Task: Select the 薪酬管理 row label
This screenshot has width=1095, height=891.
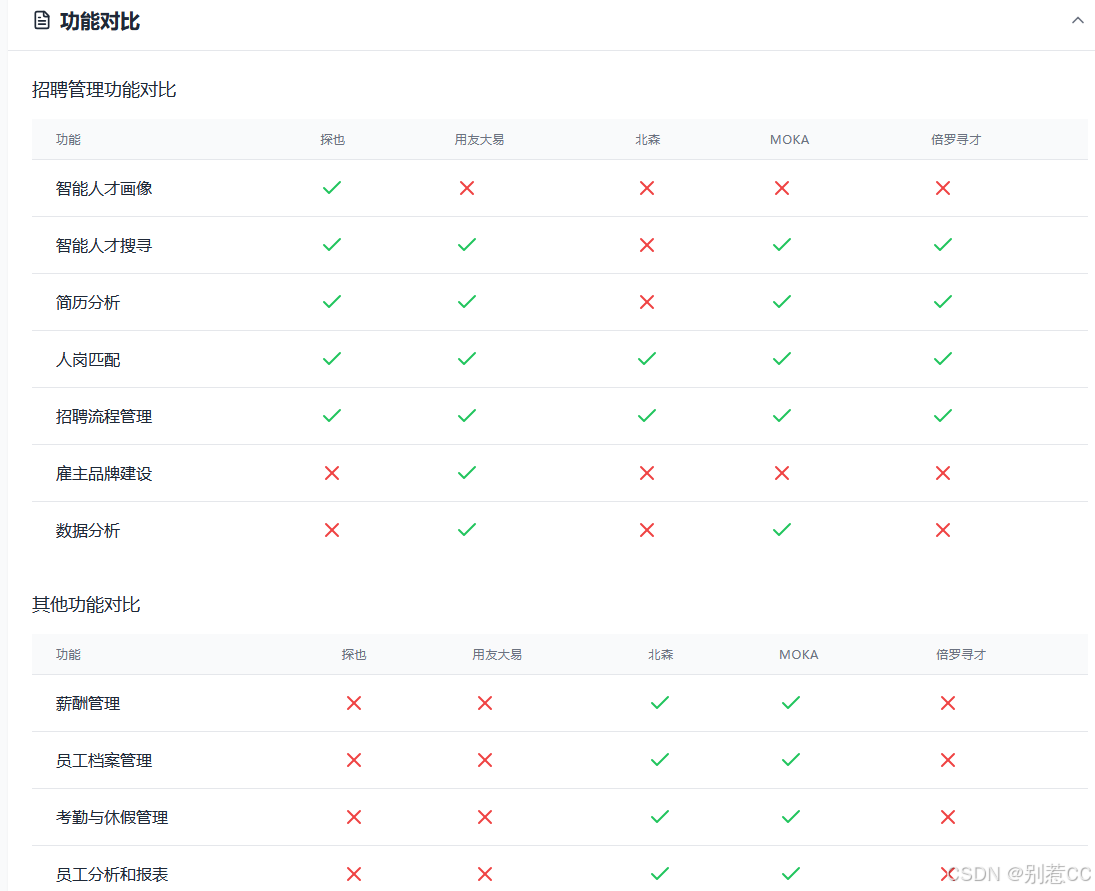Action: click(88, 703)
